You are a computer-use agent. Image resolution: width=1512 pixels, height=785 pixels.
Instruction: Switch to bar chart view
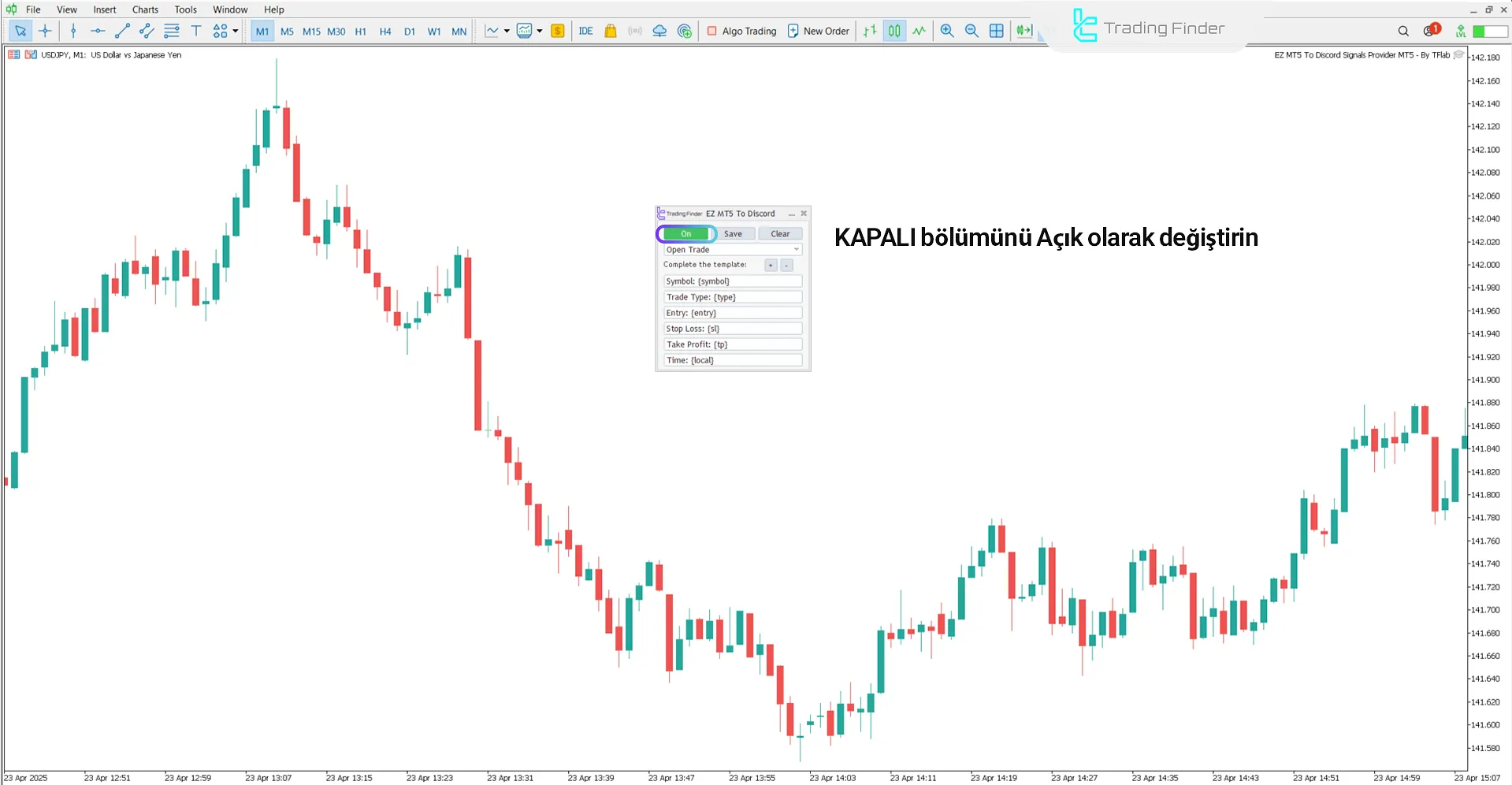(870, 31)
